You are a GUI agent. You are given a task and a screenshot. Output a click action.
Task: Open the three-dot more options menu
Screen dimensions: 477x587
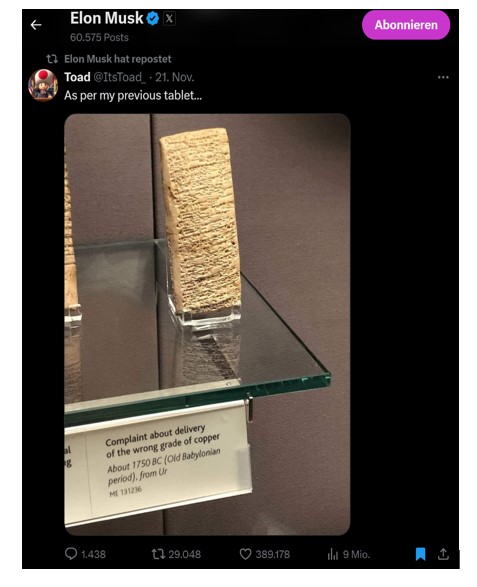pos(443,77)
